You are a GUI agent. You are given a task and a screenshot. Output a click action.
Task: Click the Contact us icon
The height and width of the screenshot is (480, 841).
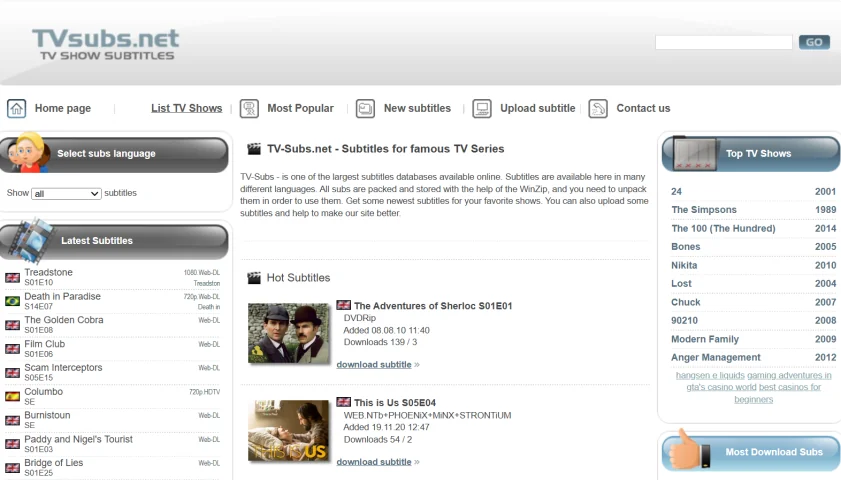tap(598, 108)
